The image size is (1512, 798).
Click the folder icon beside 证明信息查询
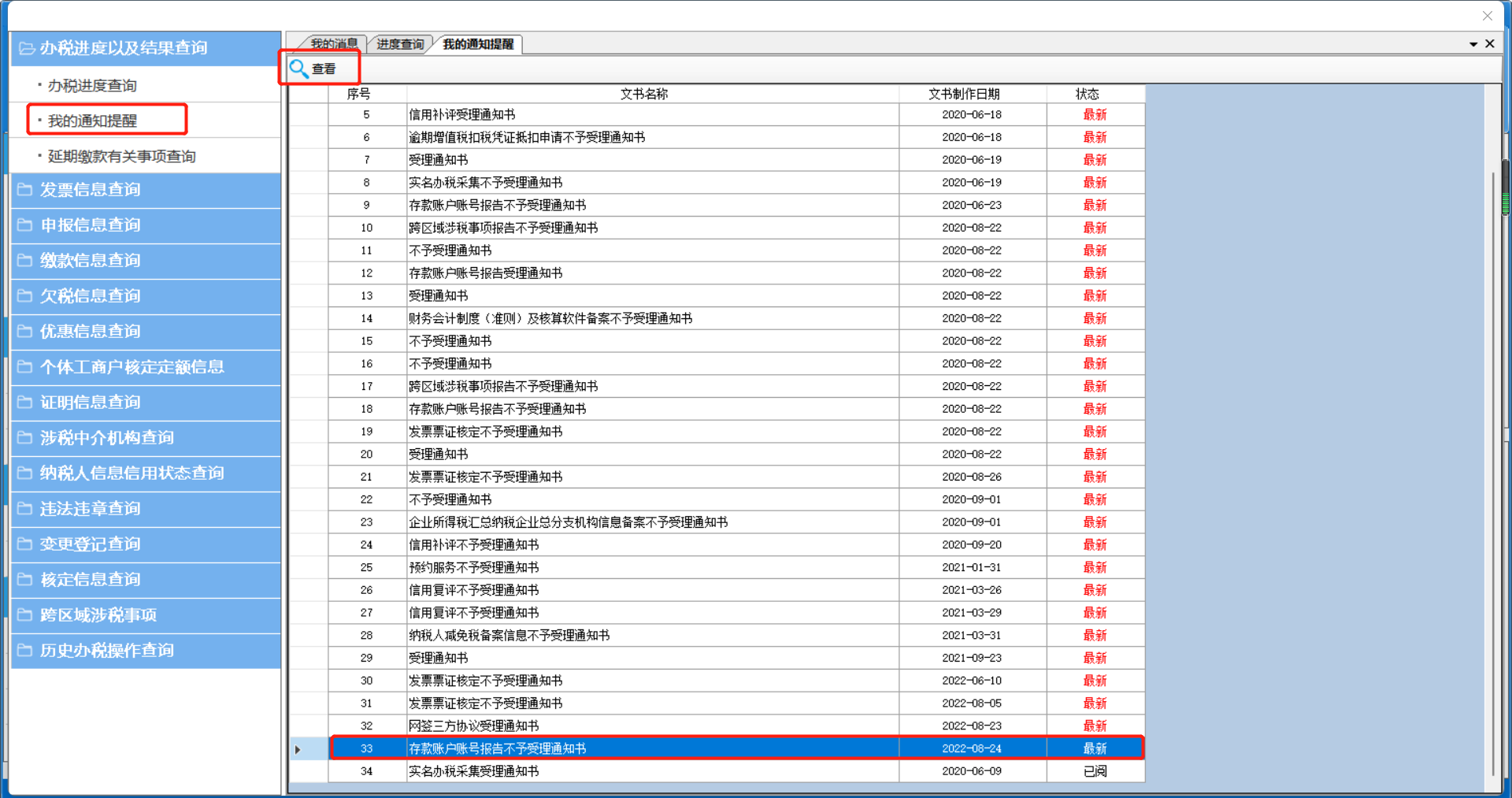pyautogui.click(x=25, y=403)
